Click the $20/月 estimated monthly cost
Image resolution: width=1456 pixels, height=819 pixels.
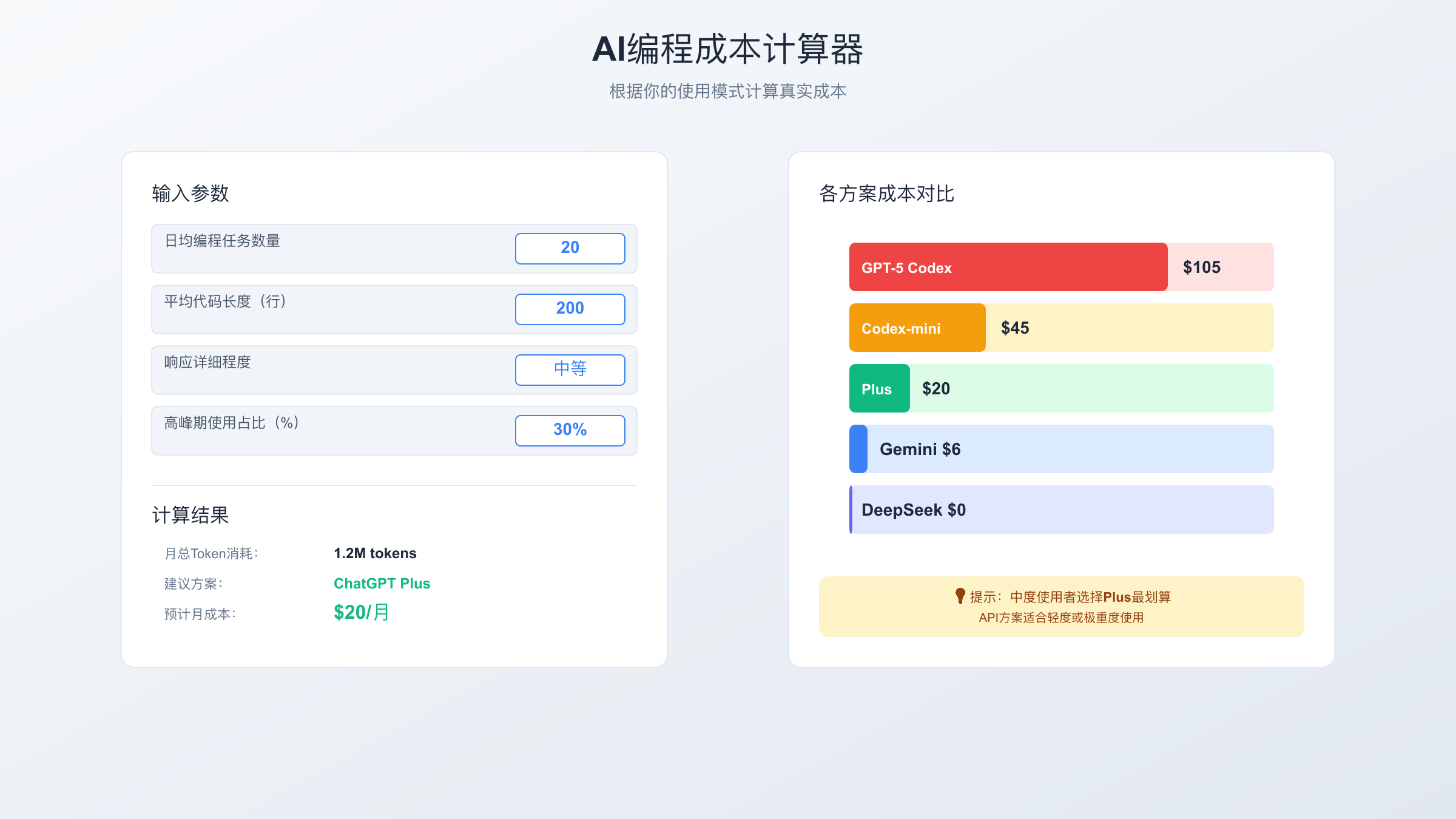[362, 613]
